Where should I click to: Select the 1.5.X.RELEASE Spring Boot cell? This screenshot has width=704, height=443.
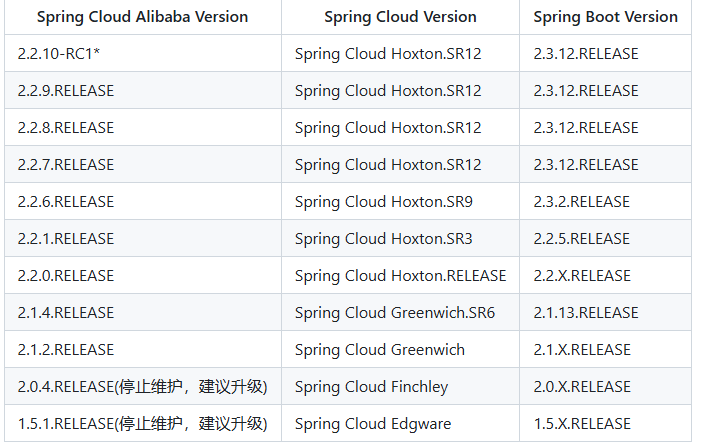582,424
